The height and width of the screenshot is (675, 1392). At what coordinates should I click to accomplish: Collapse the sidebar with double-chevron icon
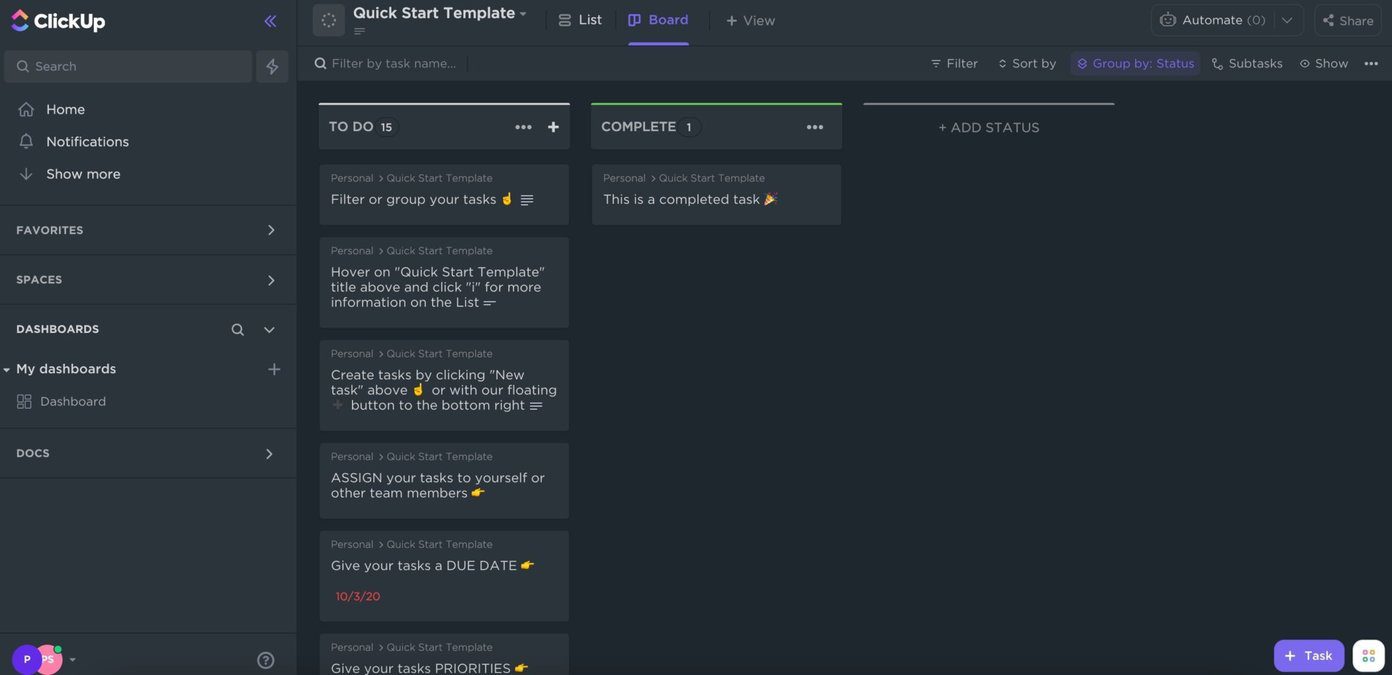point(270,21)
